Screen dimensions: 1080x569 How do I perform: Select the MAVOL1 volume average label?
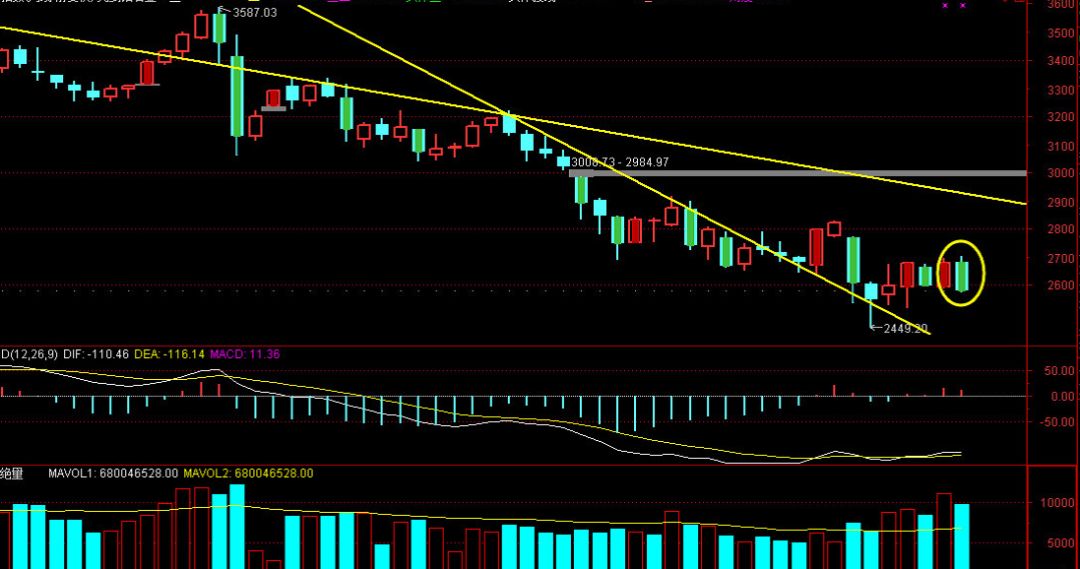click(x=113, y=473)
